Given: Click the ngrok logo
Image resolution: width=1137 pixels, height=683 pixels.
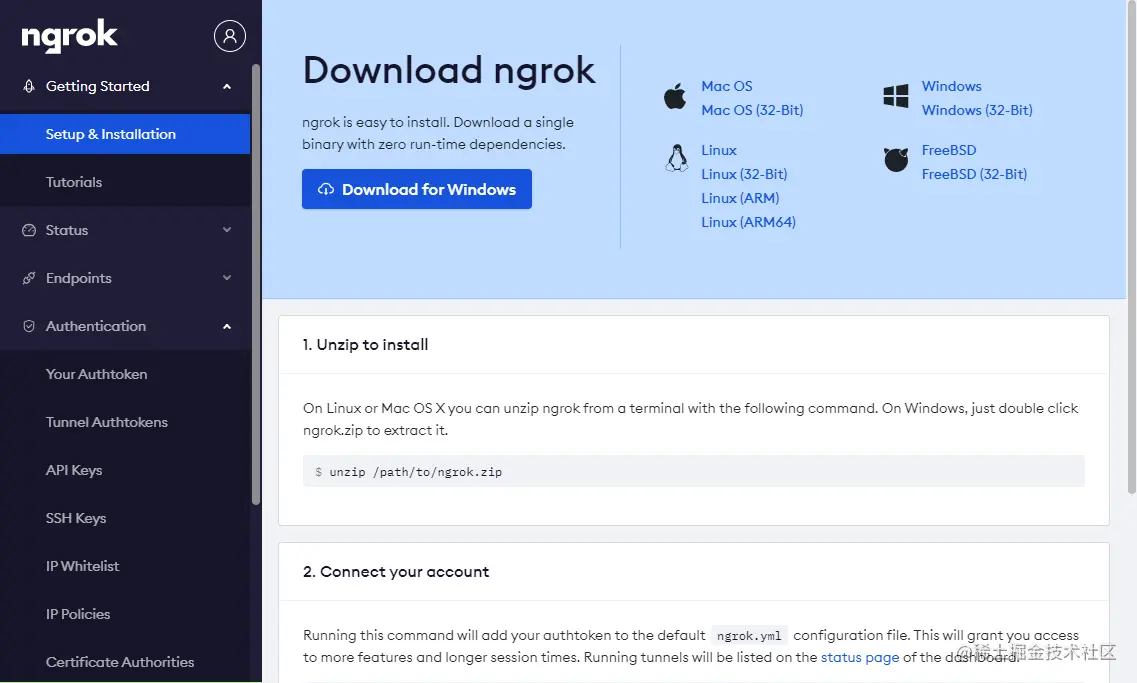Looking at the screenshot, I should click(70, 36).
